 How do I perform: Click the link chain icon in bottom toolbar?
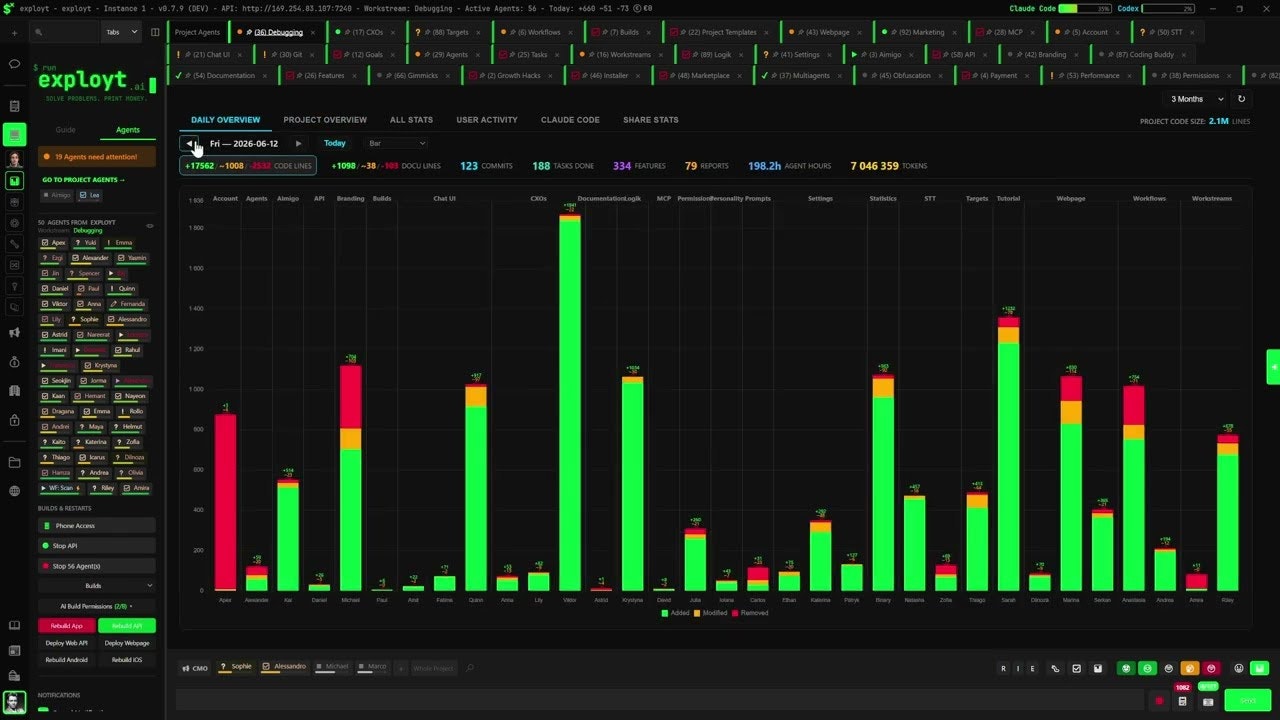[x=1055, y=668]
